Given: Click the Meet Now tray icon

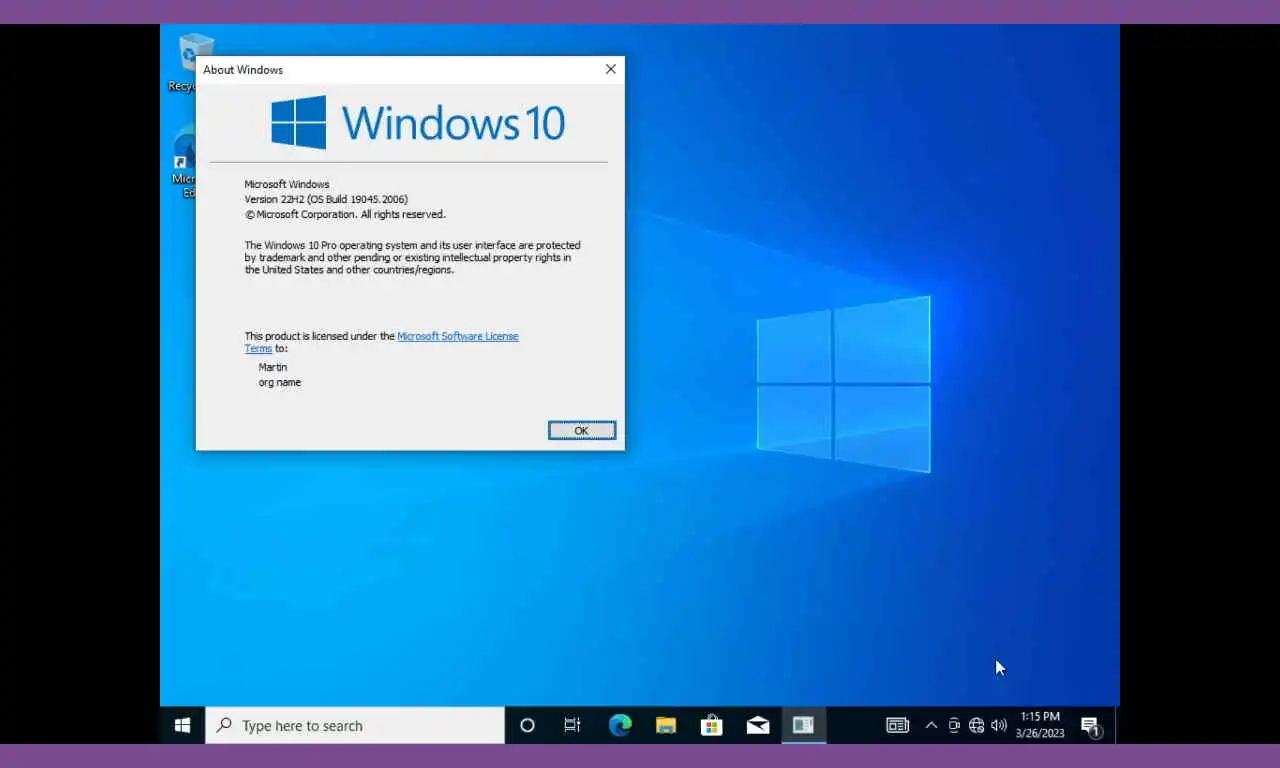Looking at the screenshot, I should (x=954, y=725).
